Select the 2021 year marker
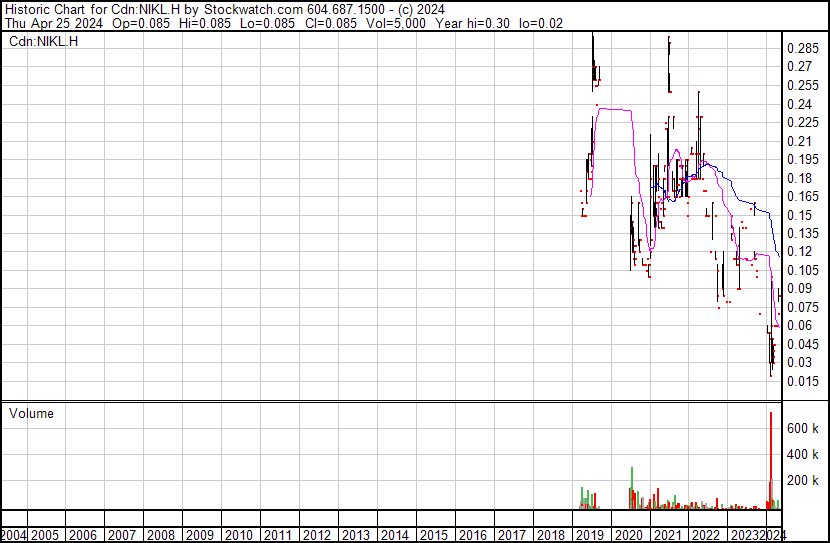The height and width of the screenshot is (543, 830). pos(668,534)
